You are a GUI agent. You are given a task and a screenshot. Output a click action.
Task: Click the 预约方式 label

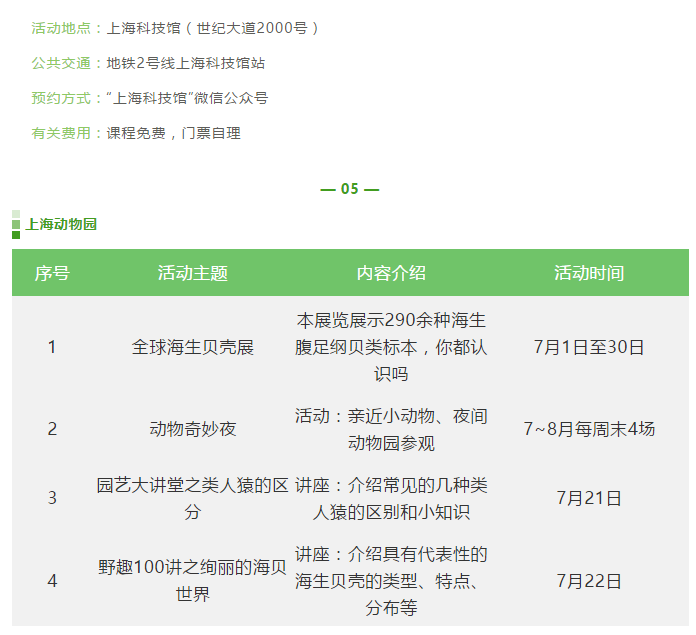(61, 98)
